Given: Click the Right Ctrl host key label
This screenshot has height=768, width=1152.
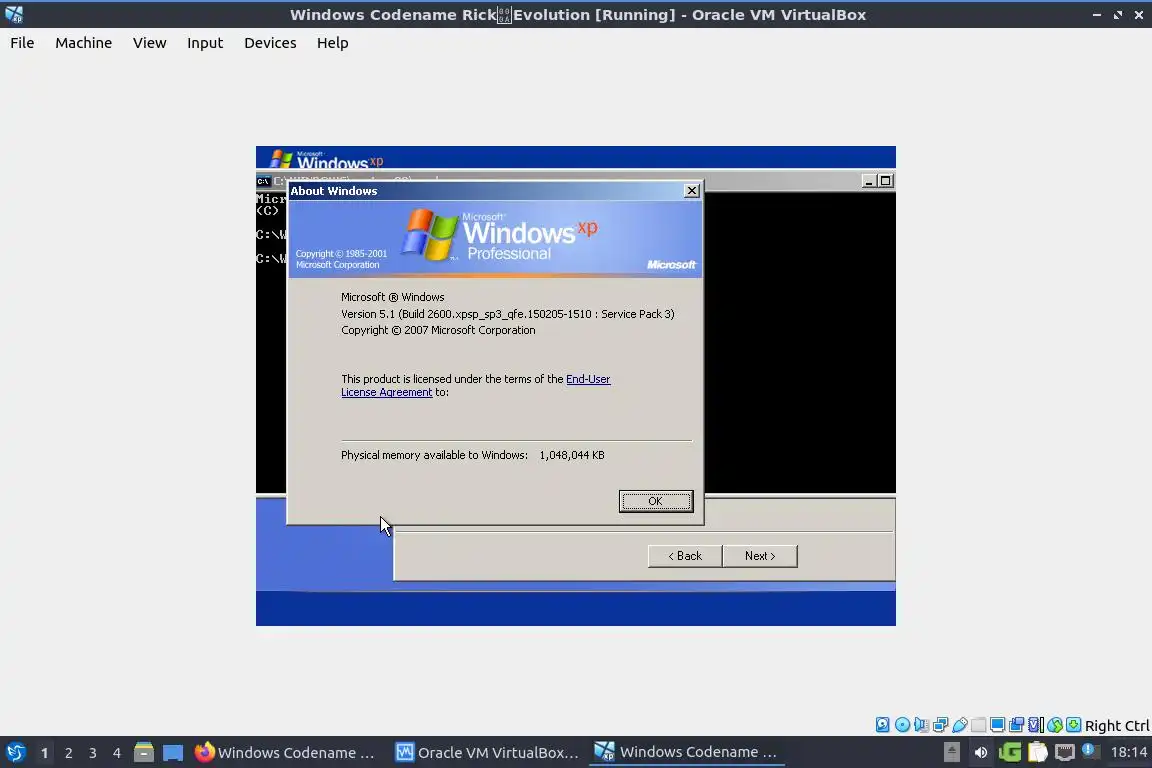Looking at the screenshot, I should pyautogui.click(x=1117, y=725).
